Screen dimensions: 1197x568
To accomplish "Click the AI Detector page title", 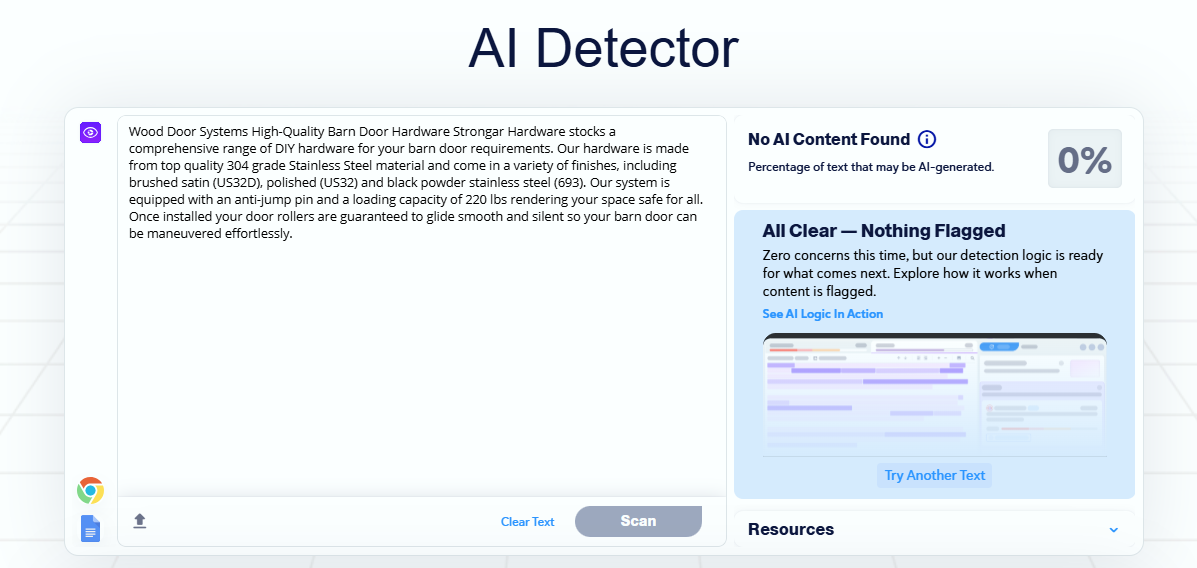I will pyautogui.click(x=603, y=49).
